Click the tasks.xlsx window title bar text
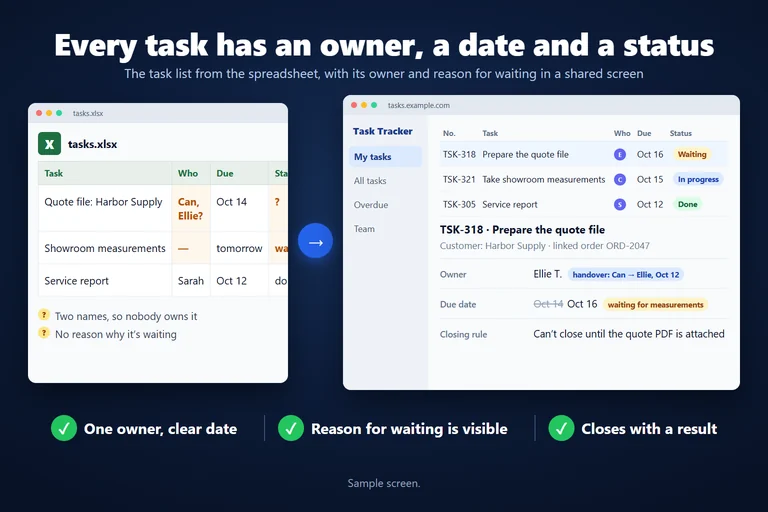Screen dimensions: 768x512 coord(88,113)
